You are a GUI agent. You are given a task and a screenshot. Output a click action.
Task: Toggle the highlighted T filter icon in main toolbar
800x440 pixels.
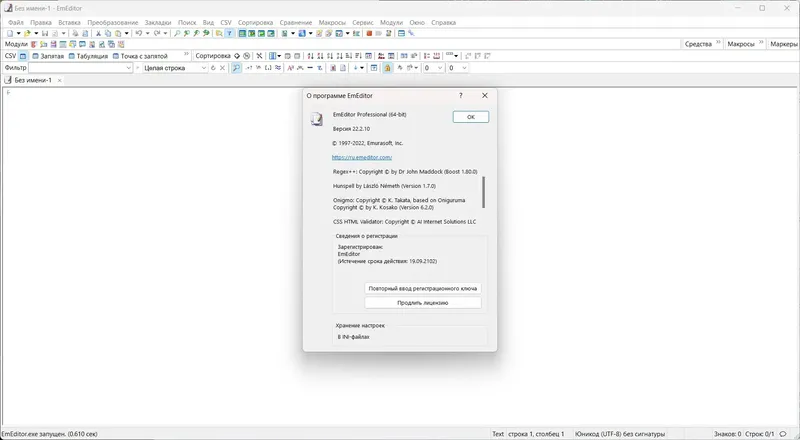[230, 33]
